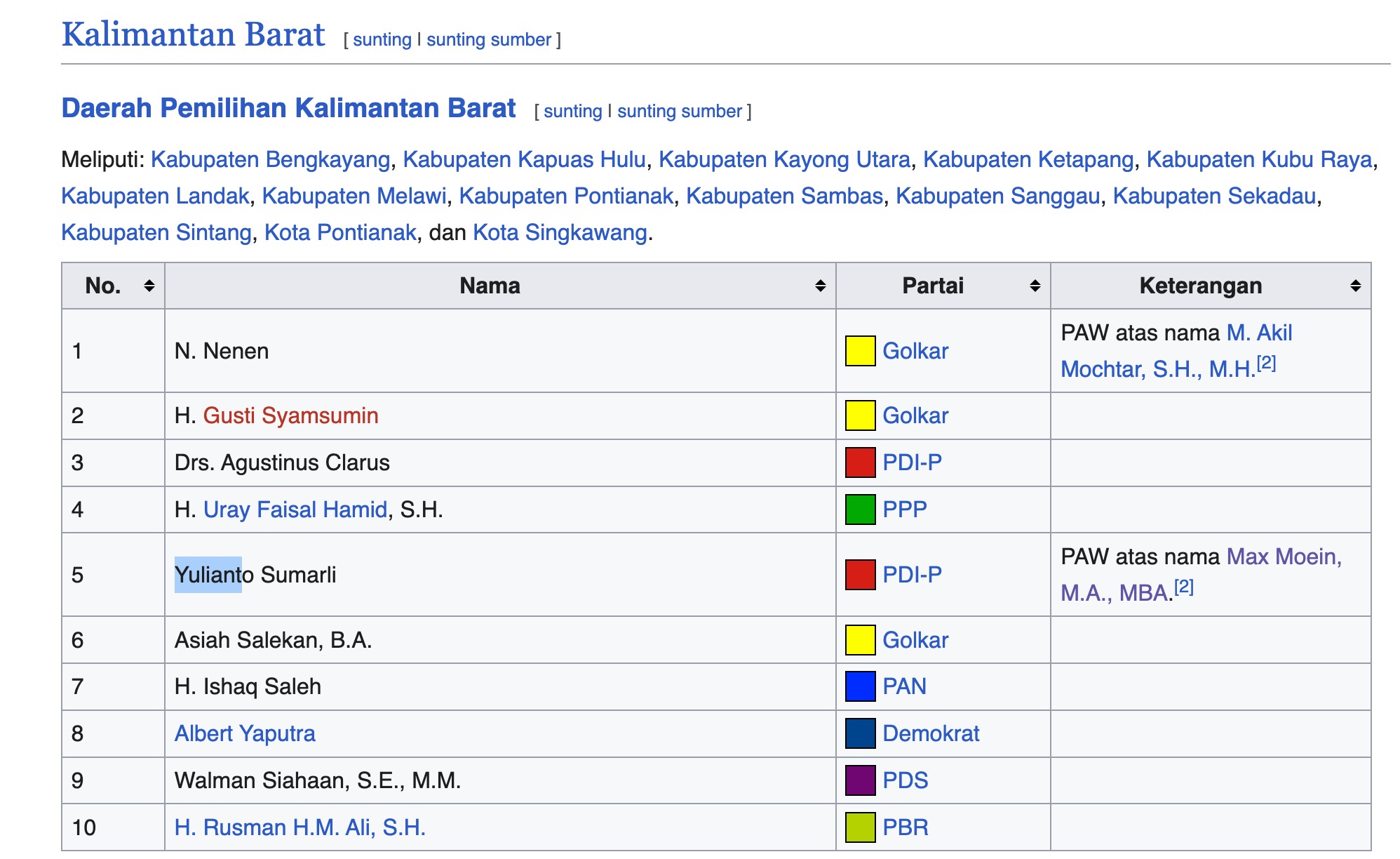Open Kota Singkawang link
This screenshot has width=1400, height=859.
click(x=560, y=232)
